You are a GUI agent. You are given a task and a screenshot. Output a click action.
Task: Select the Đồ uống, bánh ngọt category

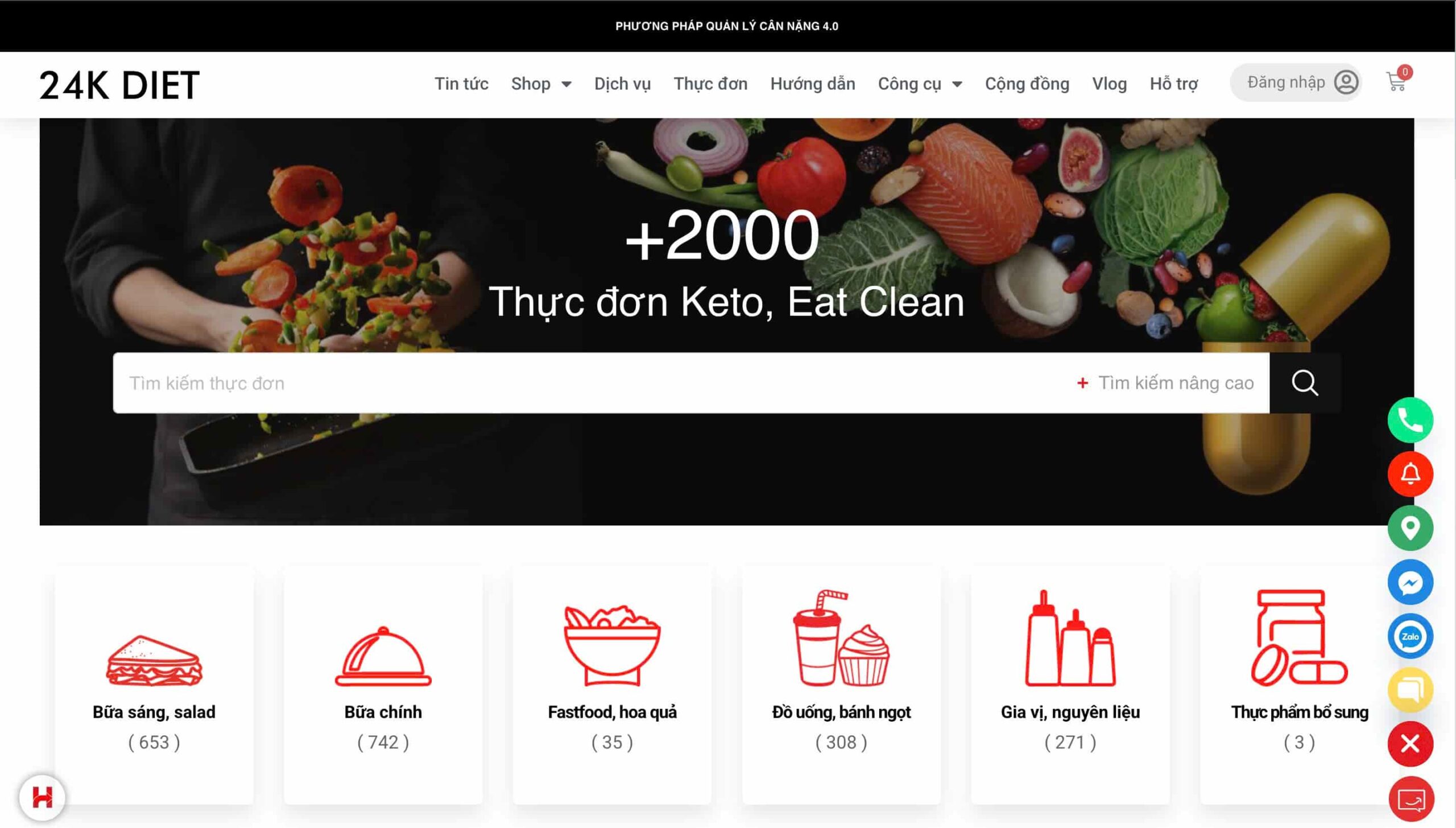841,685
